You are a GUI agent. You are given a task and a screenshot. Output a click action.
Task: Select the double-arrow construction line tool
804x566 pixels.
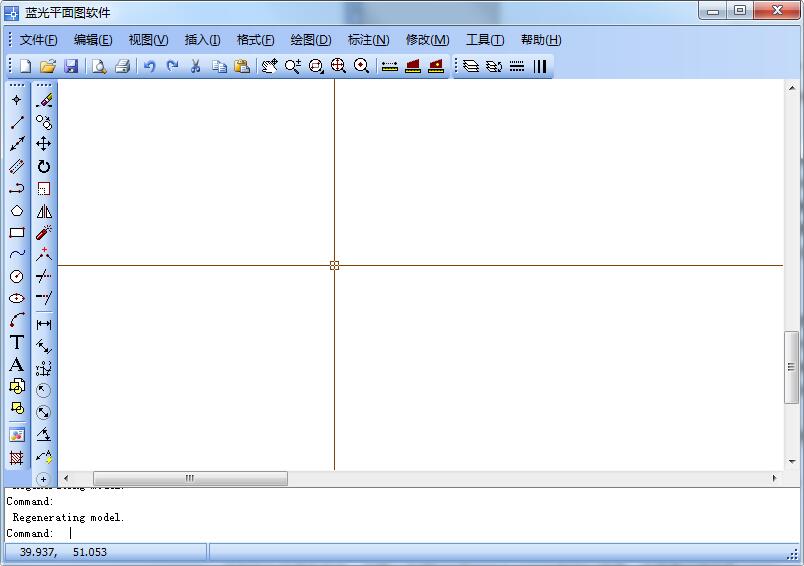[x=16, y=144]
